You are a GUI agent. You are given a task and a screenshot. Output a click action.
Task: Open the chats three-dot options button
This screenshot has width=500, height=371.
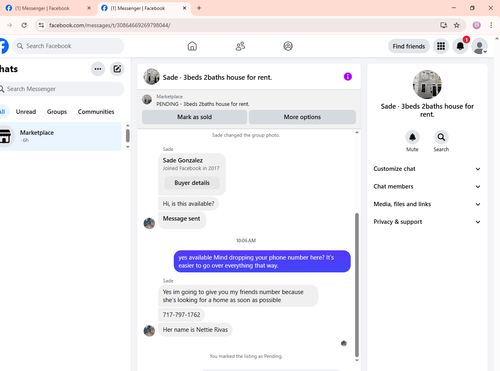point(98,69)
